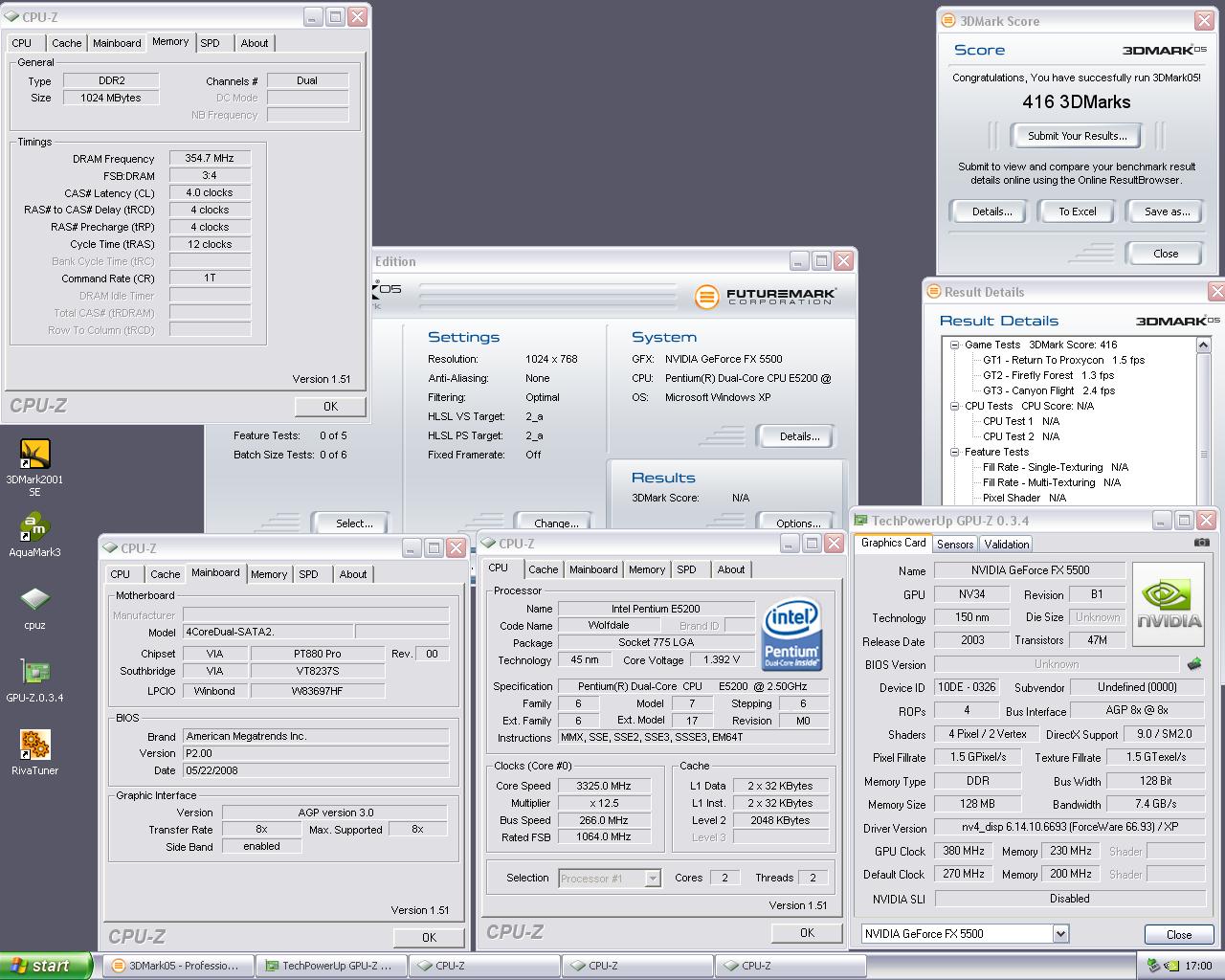
Task: Click To Excel button
Action: [x=1077, y=212]
